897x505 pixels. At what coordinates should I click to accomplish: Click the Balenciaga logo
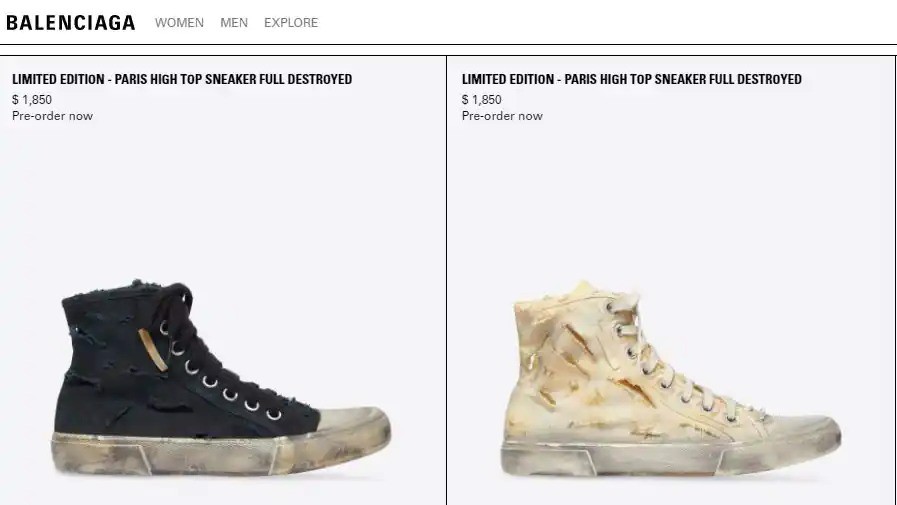click(71, 23)
